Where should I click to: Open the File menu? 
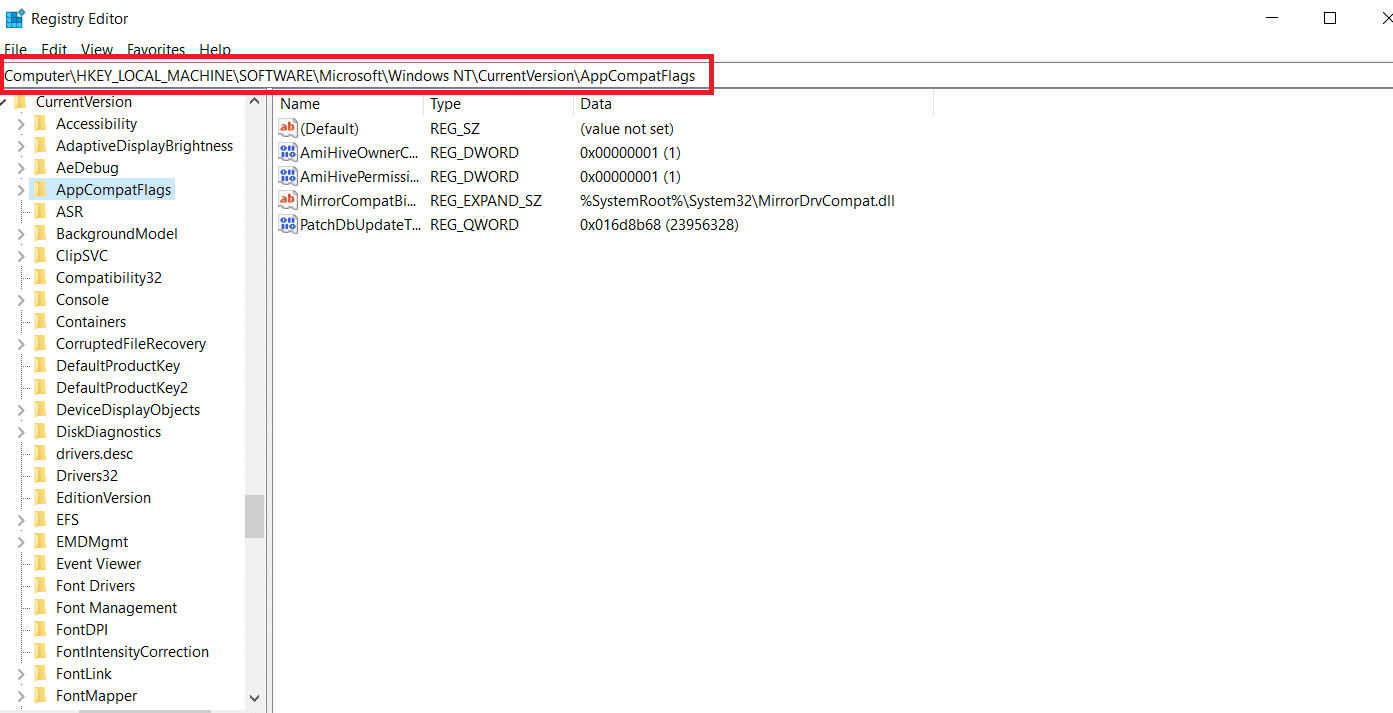[15, 49]
